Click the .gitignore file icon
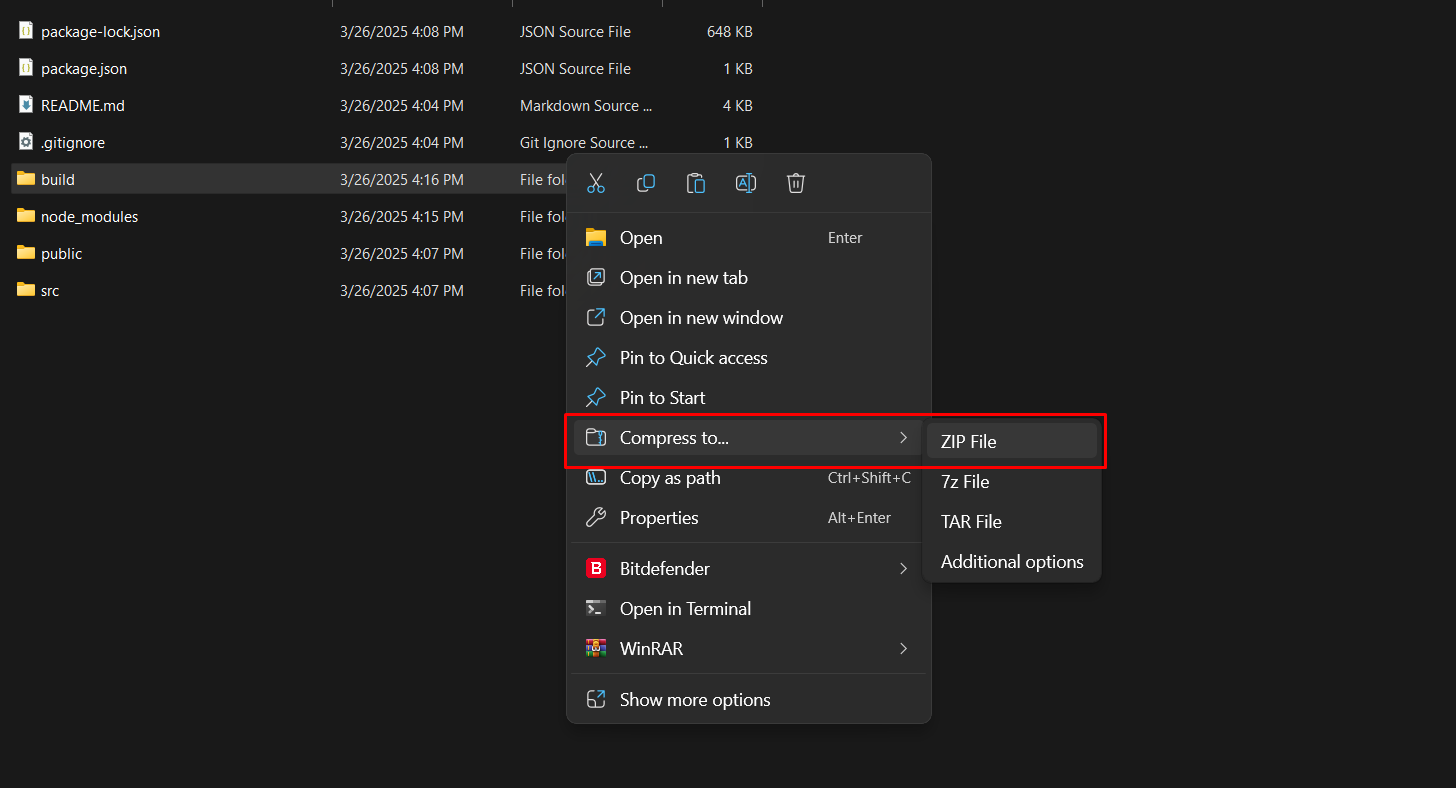Image resolution: width=1456 pixels, height=788 pixels. click(x=26, y=142)
